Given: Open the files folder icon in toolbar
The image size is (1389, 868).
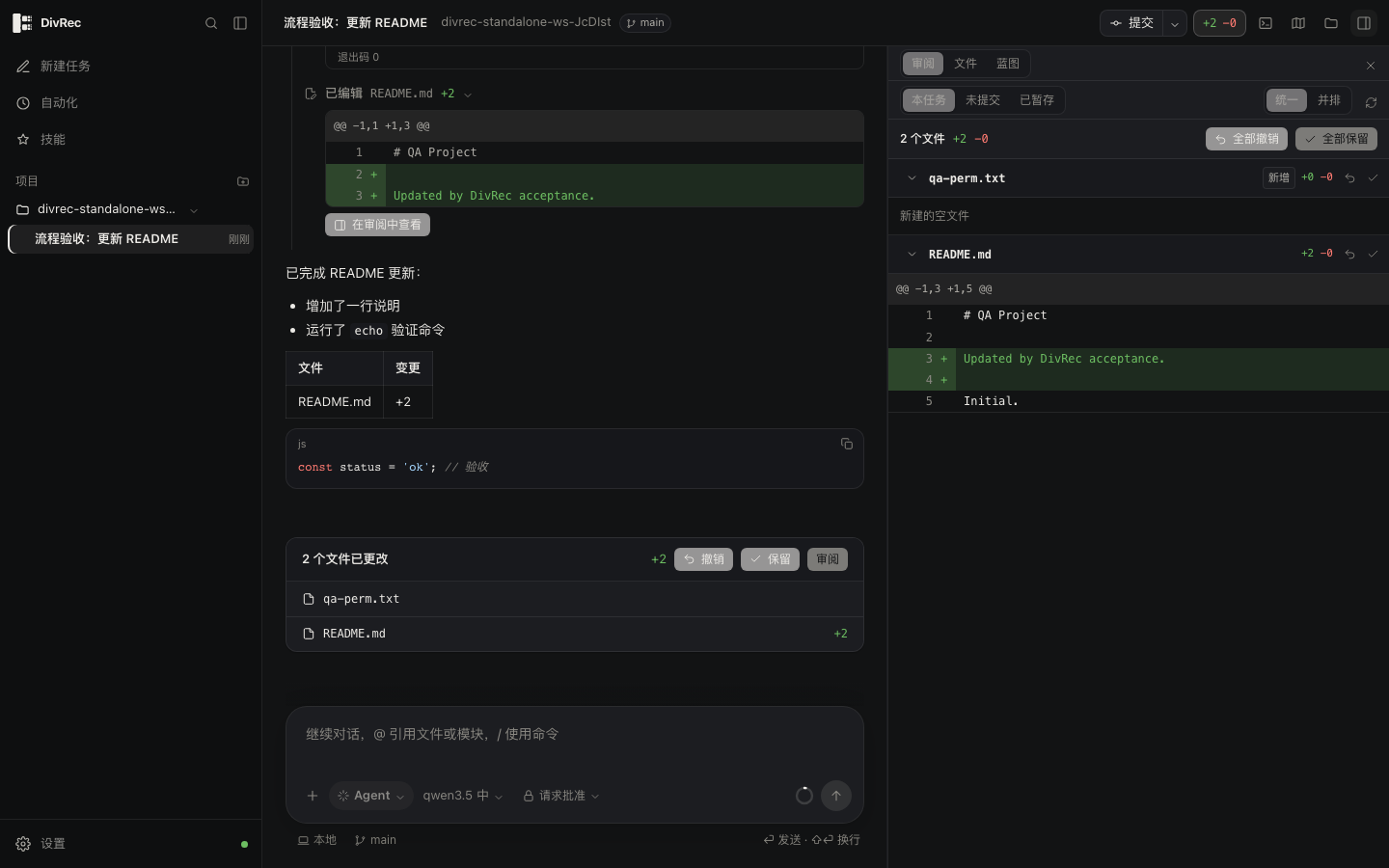Looking at the screenshot, I should (1331, 23).
